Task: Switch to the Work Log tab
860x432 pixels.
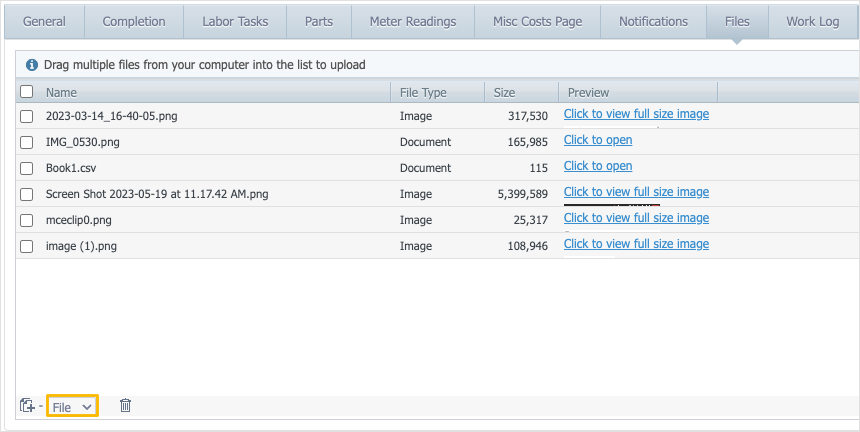Action: coord(812,21)
